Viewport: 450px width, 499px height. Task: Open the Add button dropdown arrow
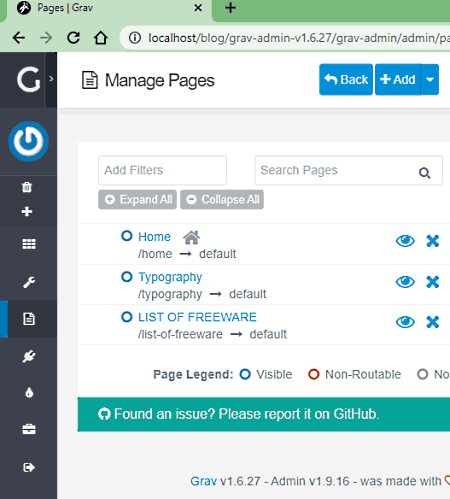click(x=430, y=79)
